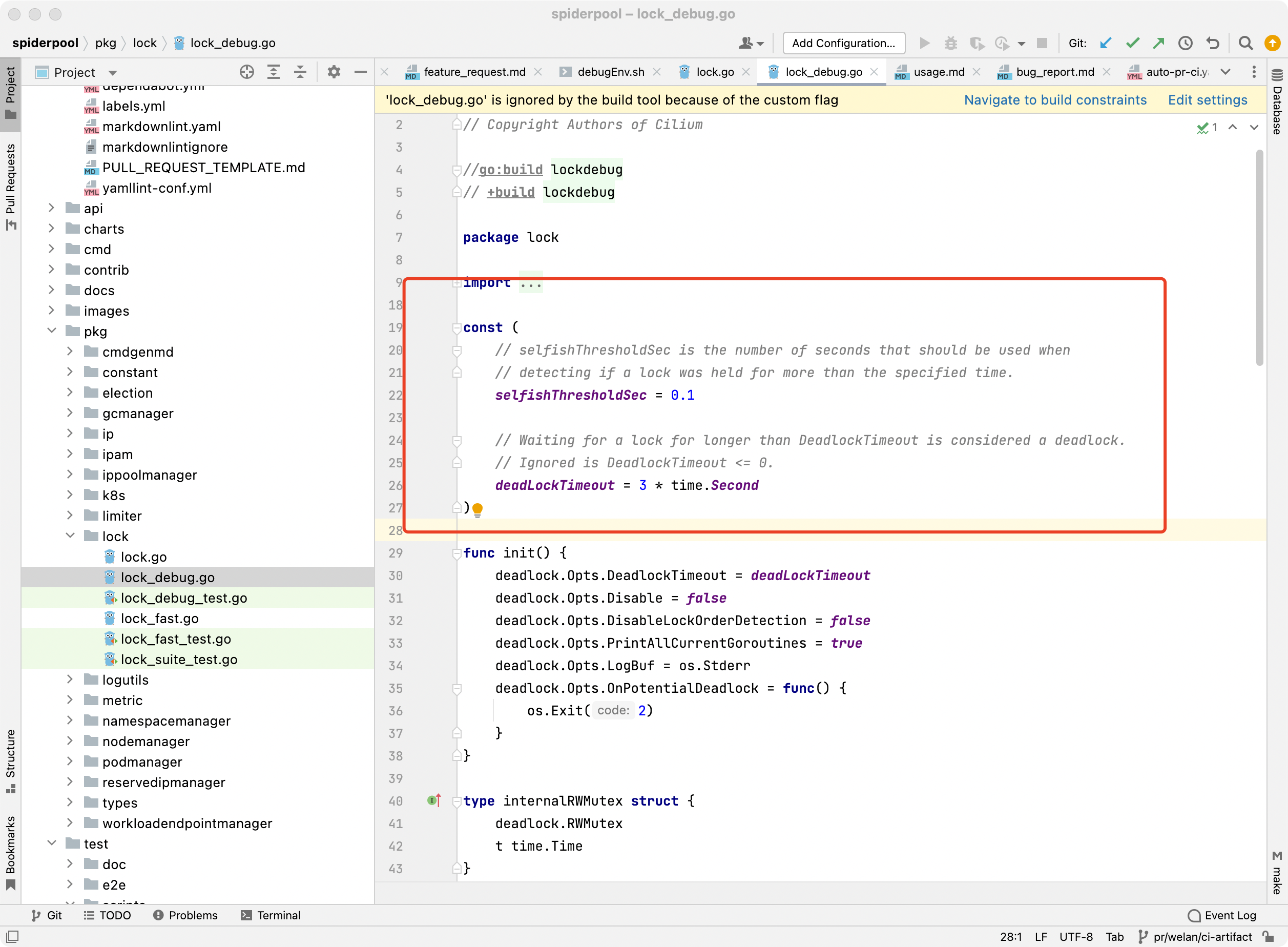Open Search Everywhere with the magnifier icon
The height and width of the screenshot is (947, 1288).
coord(1245,43)
